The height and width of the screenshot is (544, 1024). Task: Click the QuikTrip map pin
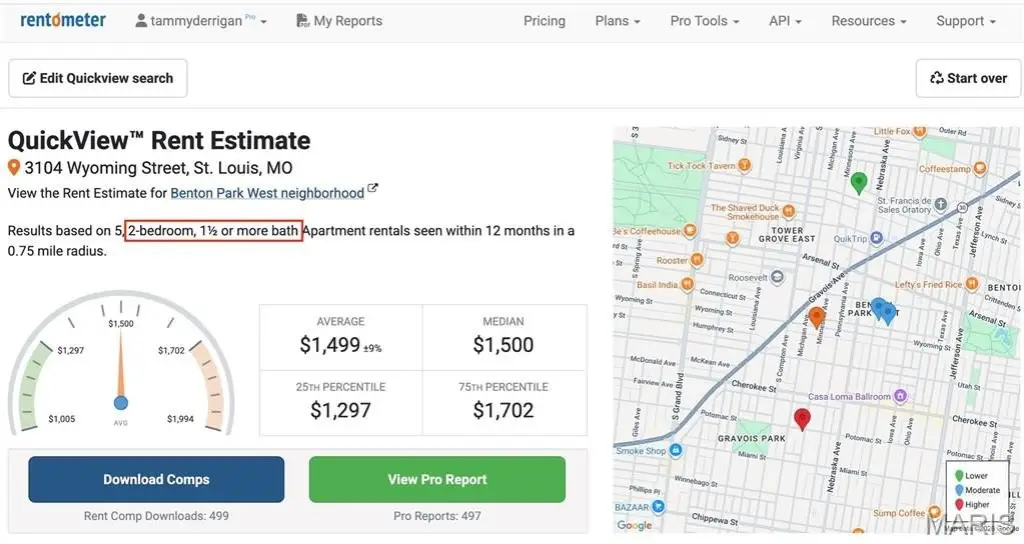[x=877, y=238]
